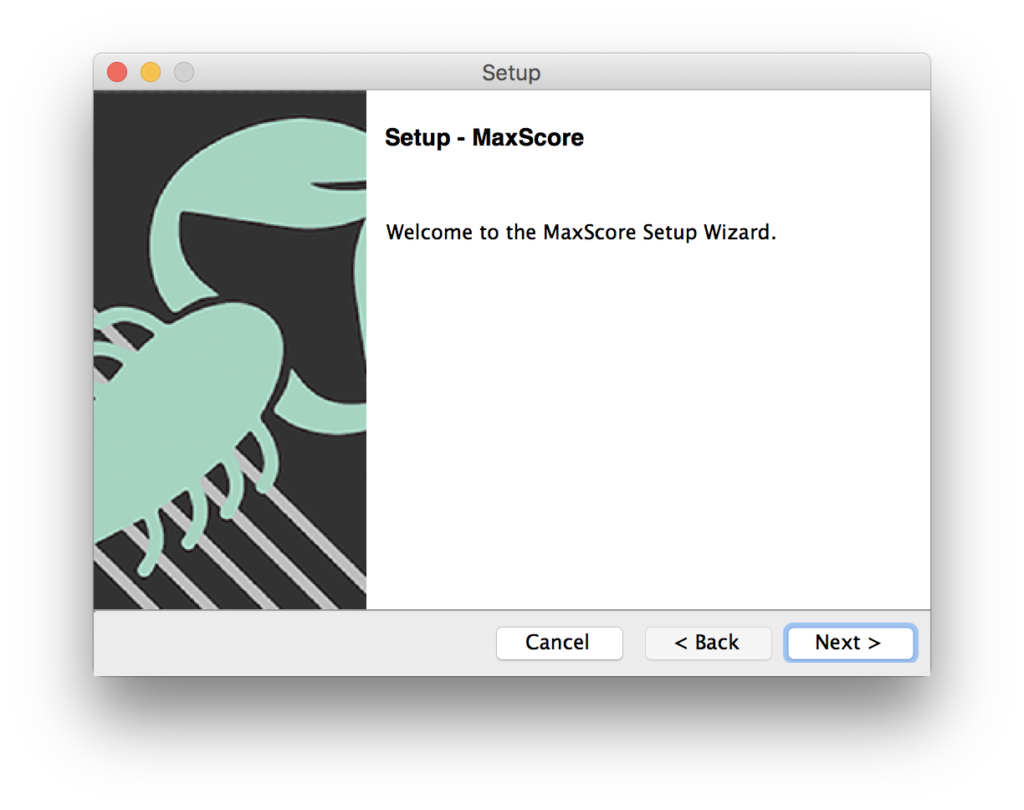Click "Welcome to the MaxScore Setup Wizard." text
Image resolution: width=1024 pixels, height=810 pixels.
point(581,233)
